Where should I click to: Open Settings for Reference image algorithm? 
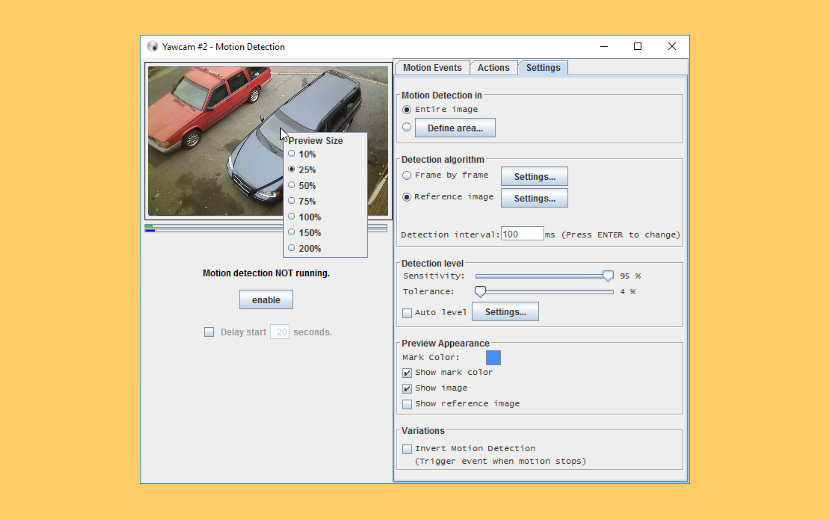[534, 198]
